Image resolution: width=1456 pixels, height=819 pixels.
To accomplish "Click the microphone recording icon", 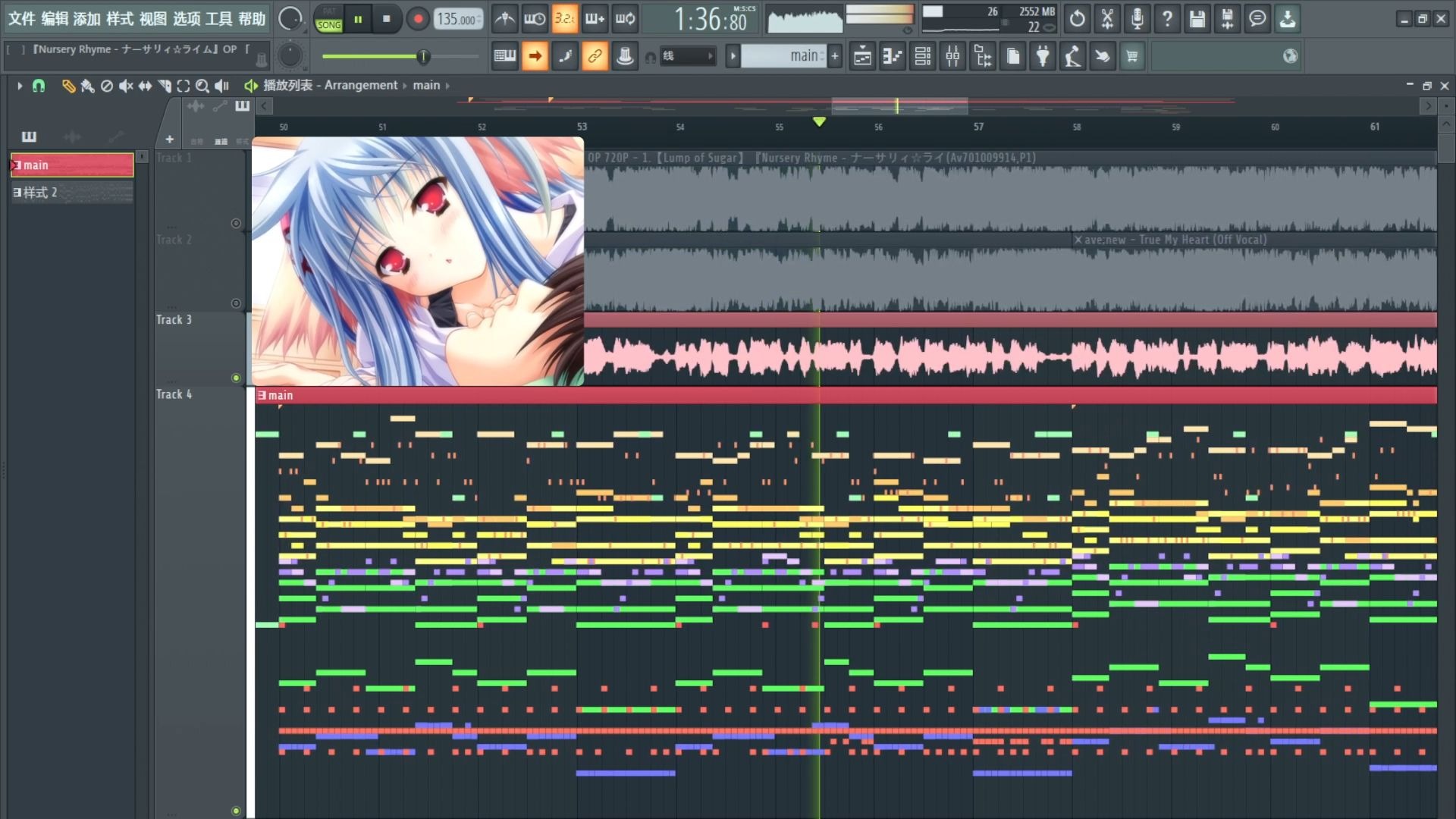I will [1137, 18].
